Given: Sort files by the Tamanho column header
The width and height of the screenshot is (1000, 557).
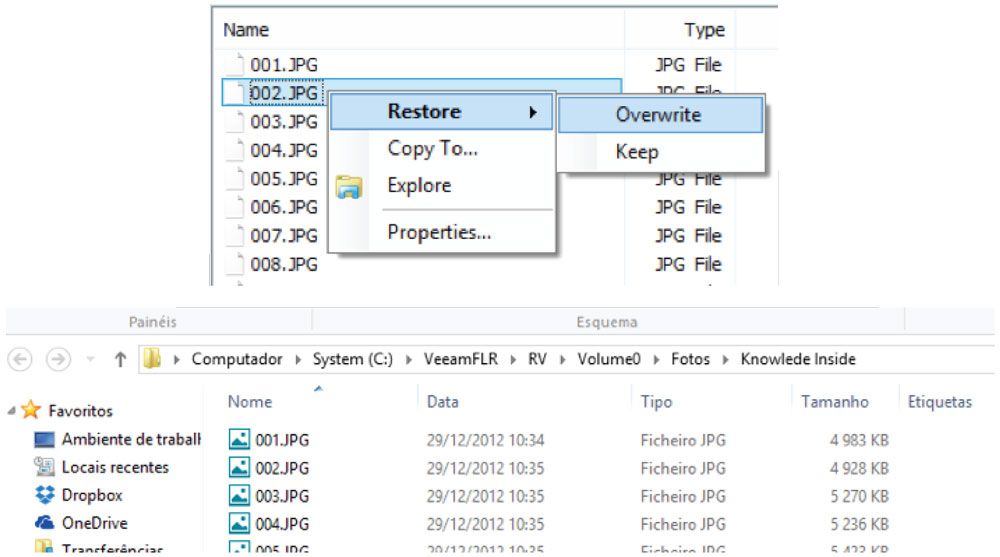Looking at the screenshot, I should pos(834,402).
